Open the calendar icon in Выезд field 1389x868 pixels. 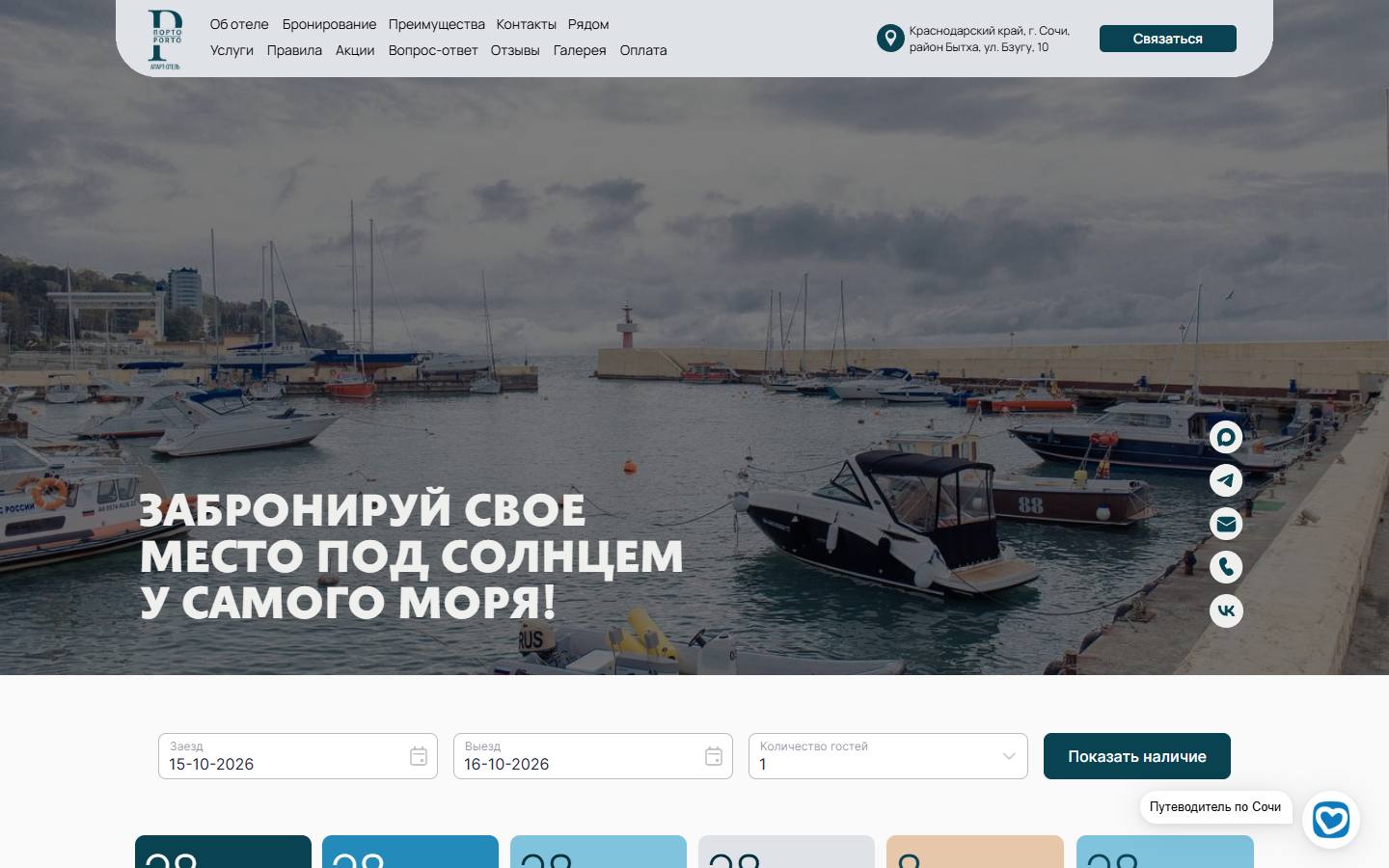tap(714, 756)
